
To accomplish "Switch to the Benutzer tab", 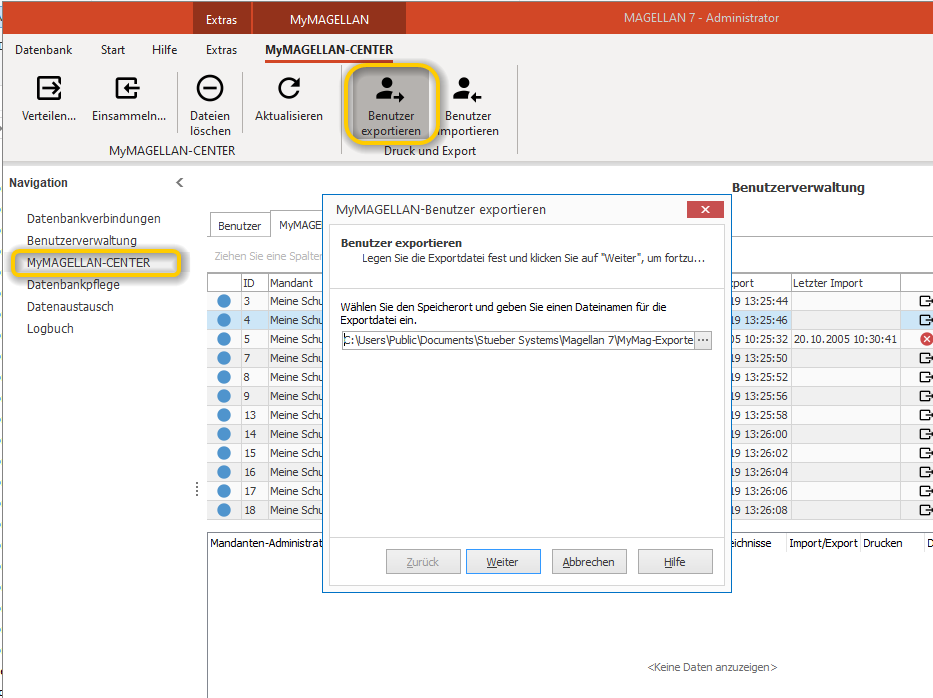I will 239,226.
